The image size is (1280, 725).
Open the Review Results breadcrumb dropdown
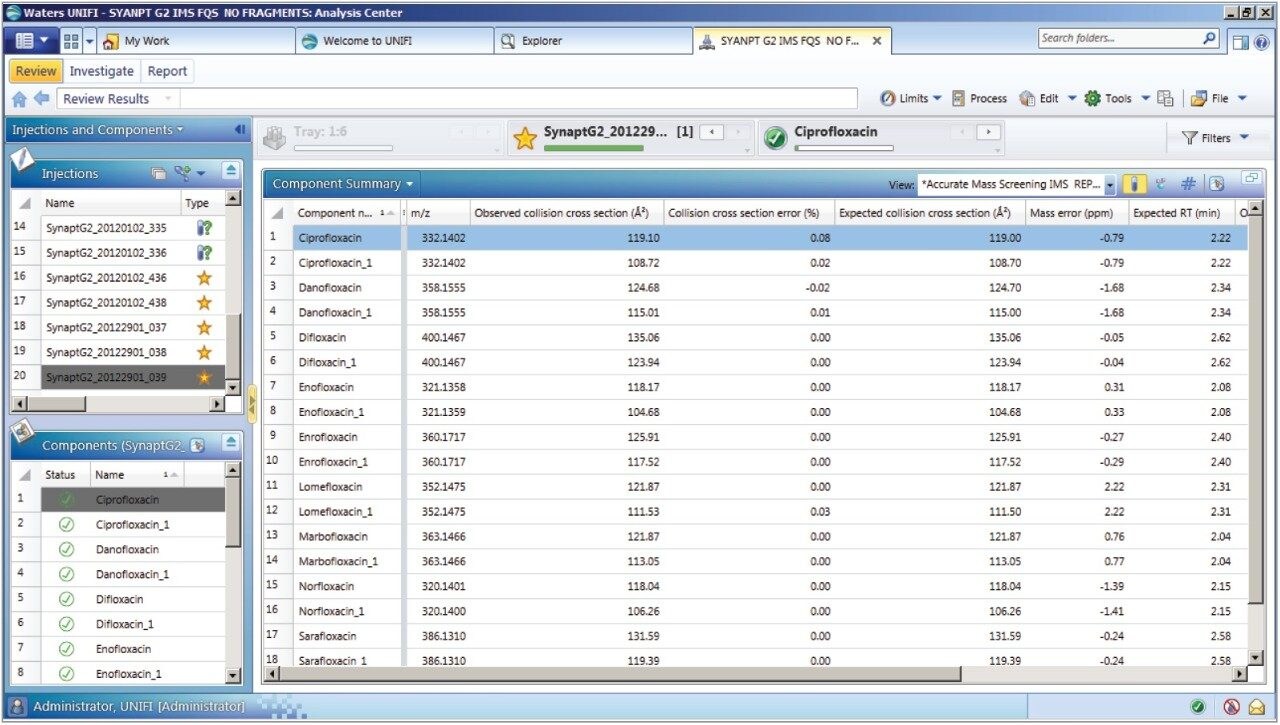[x=167, y=99]
